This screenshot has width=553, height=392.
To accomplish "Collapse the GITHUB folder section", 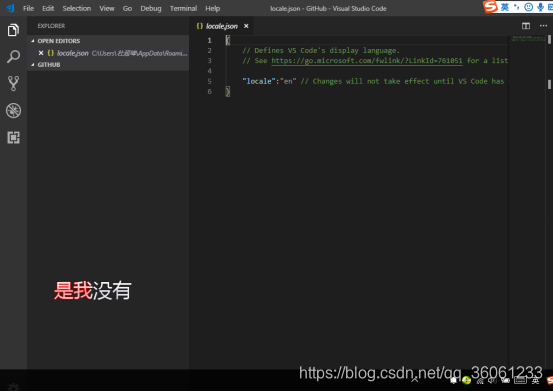I will pyautogui.click(x=32, y=65).
